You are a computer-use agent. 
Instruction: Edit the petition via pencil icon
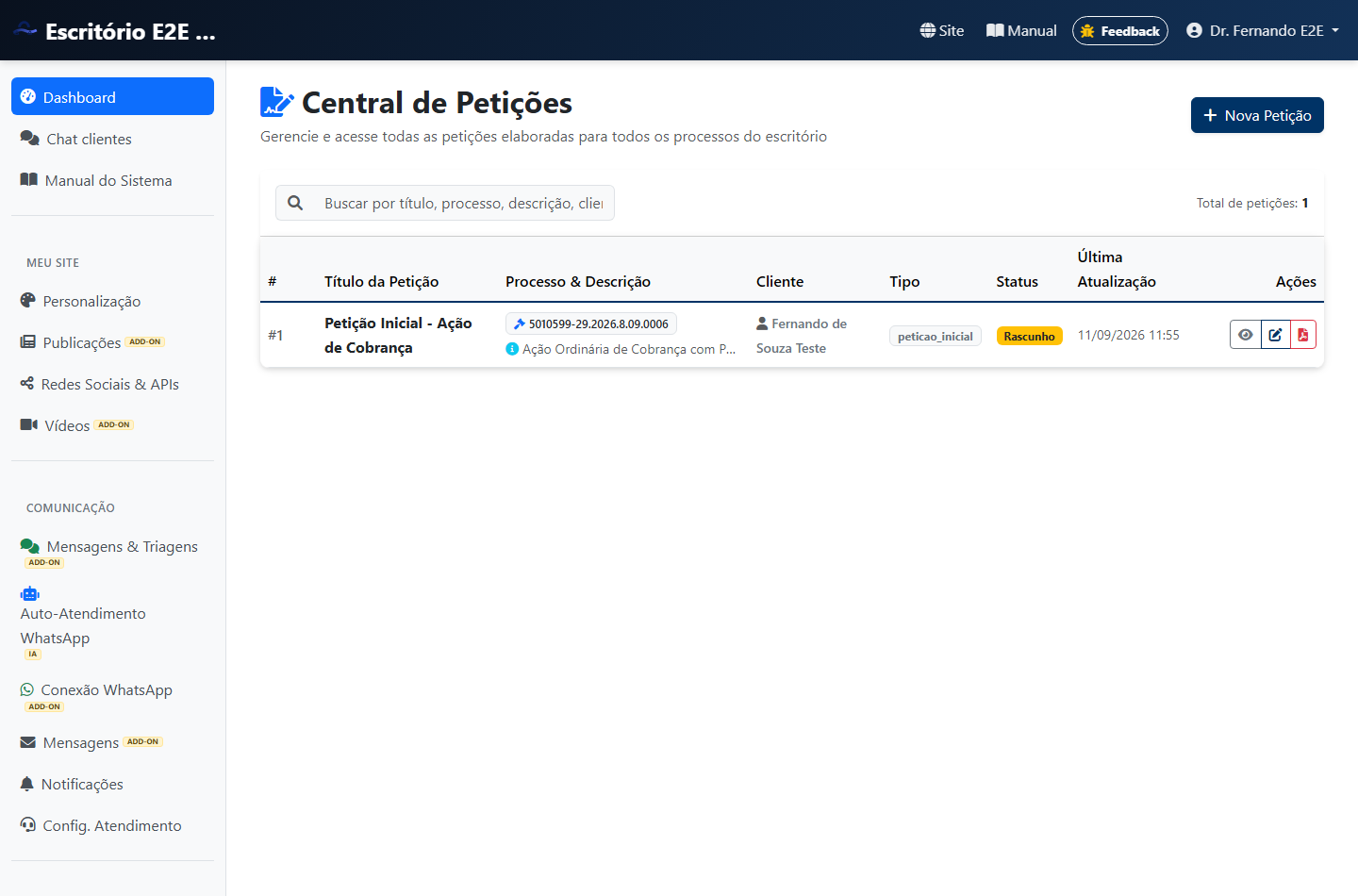1275,335
